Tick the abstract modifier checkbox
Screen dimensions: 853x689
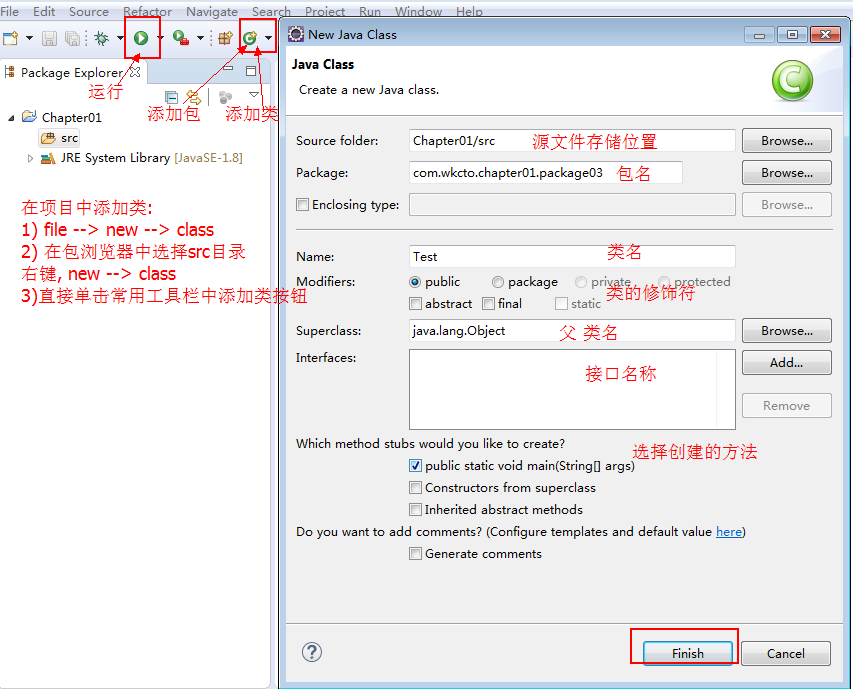tap(416, 304)
